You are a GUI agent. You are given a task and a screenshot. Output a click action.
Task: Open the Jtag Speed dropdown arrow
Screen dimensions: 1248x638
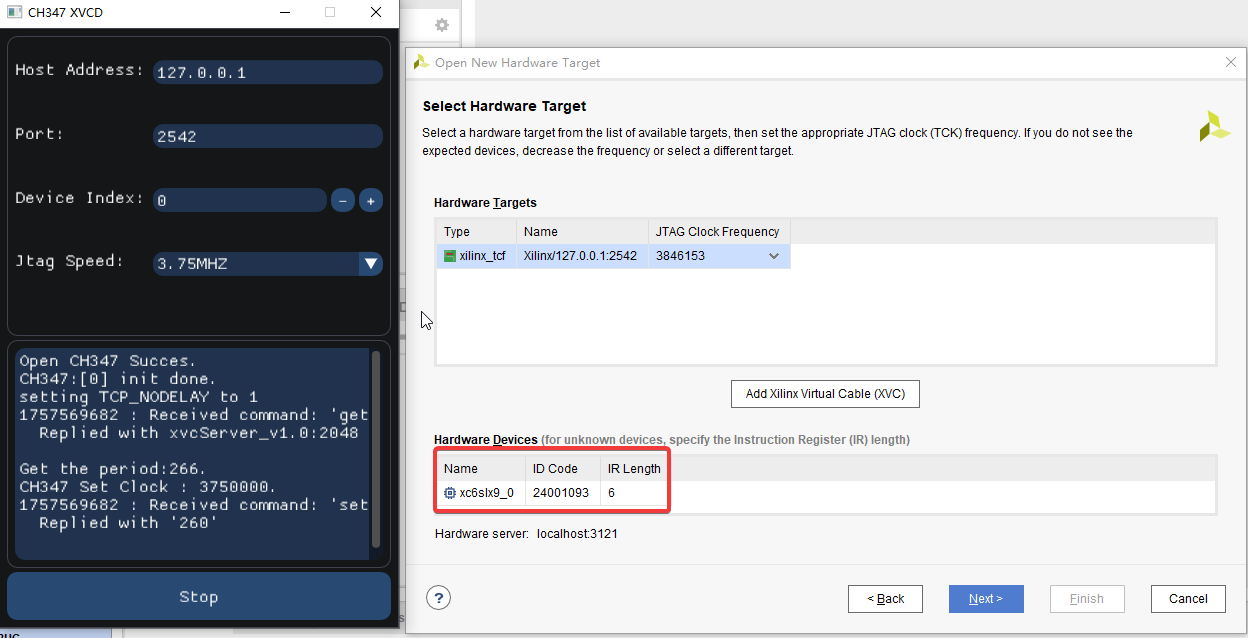click(x=371, y=264)
